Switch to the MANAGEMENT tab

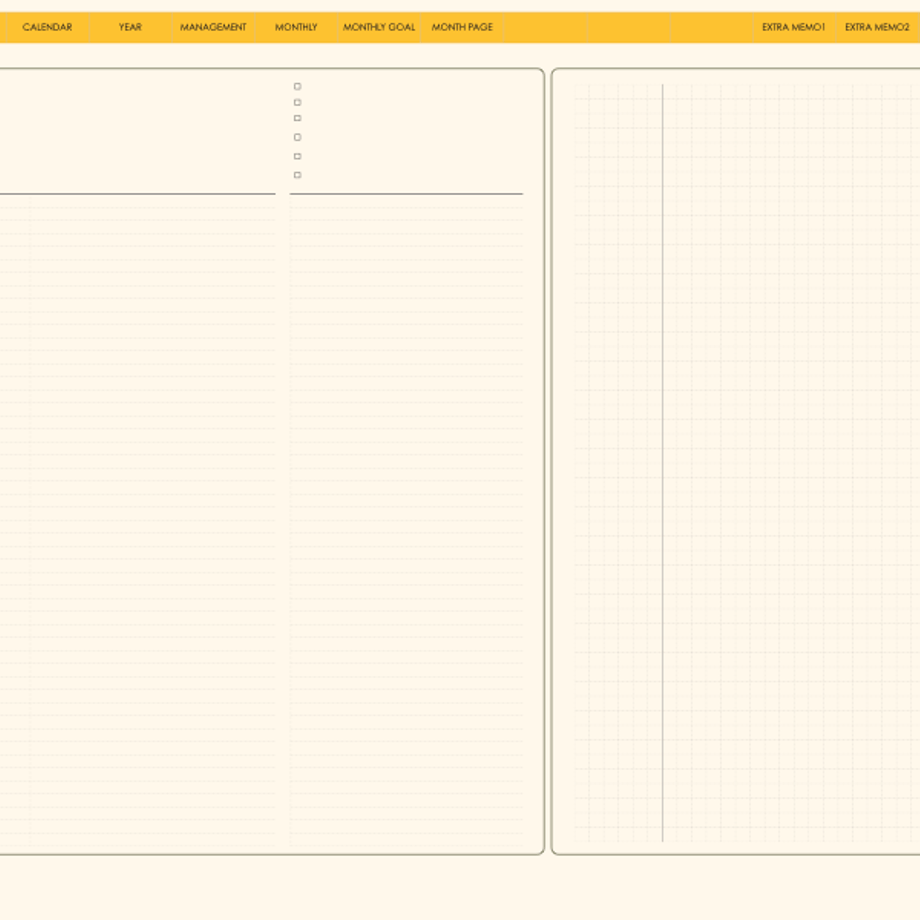coord(213,27)
